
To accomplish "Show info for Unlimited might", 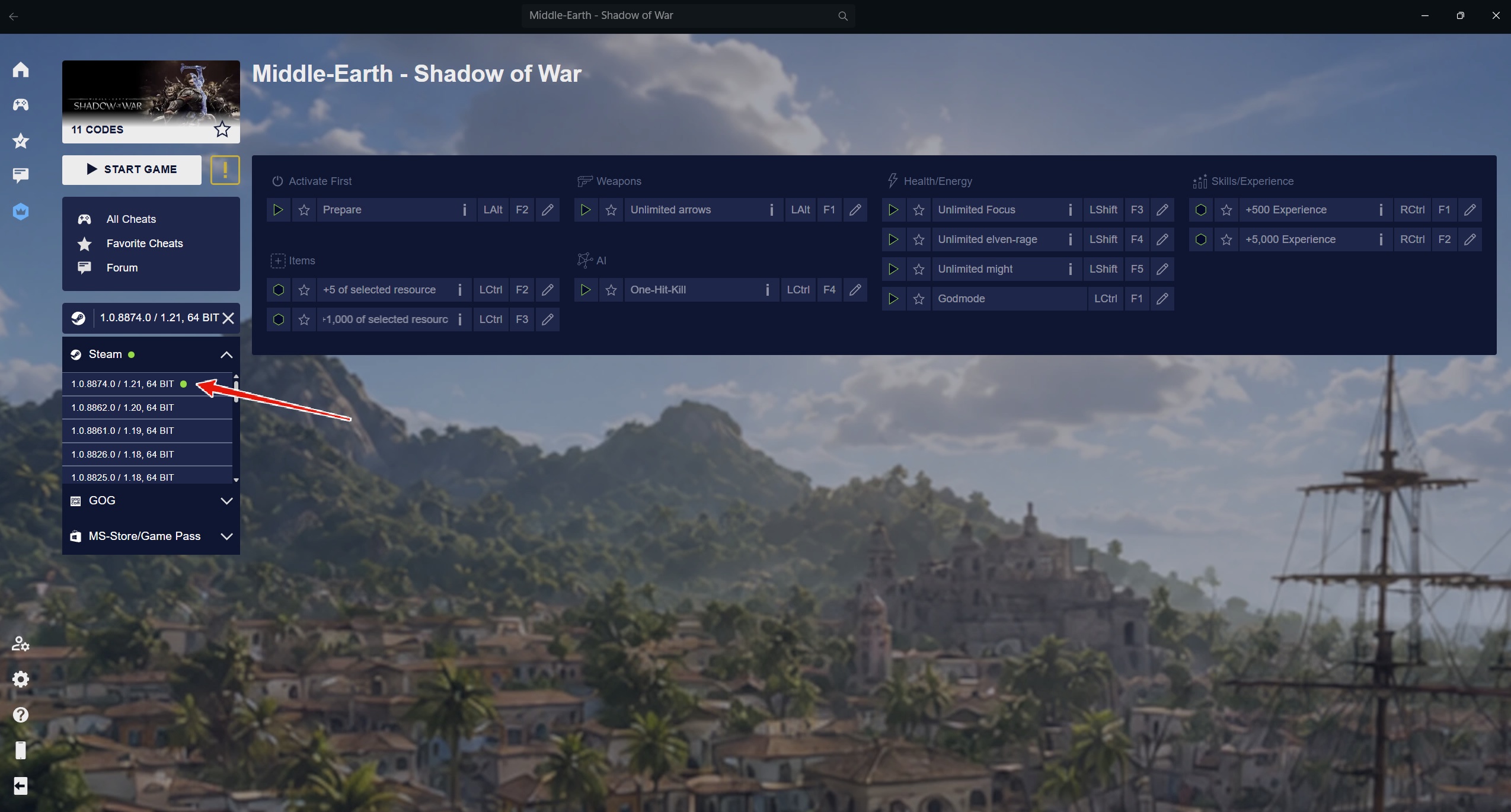I will point(1071,269).
